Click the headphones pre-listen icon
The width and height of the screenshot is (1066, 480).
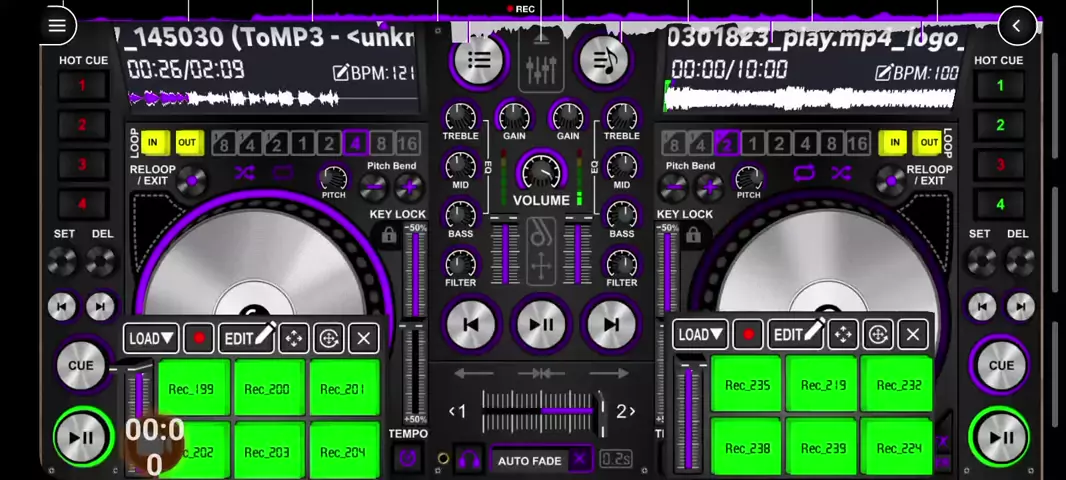(x=468, y=460)
